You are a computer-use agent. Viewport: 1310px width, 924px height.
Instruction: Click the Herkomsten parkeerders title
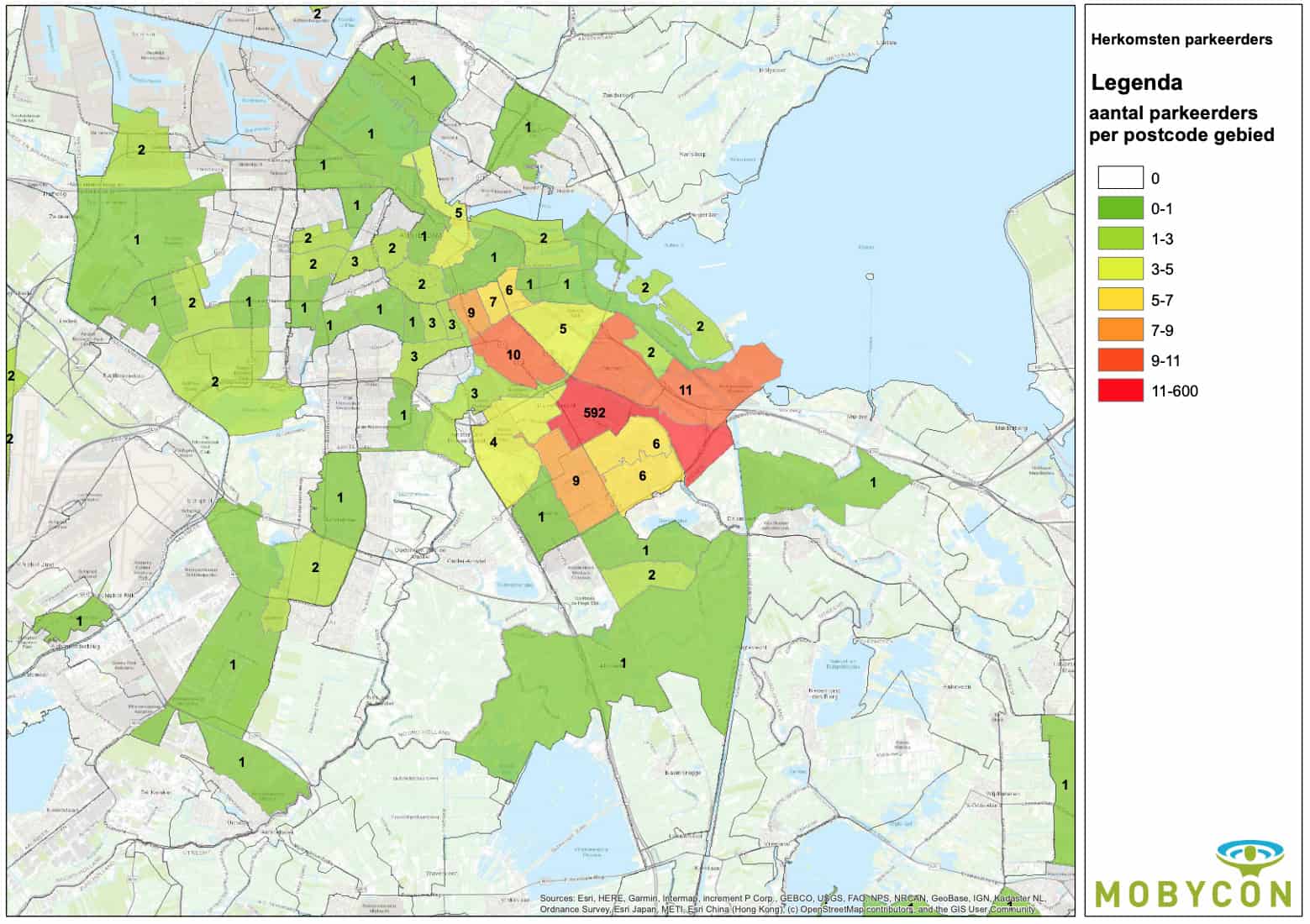pyautogui.click(x=1181, y=39)
